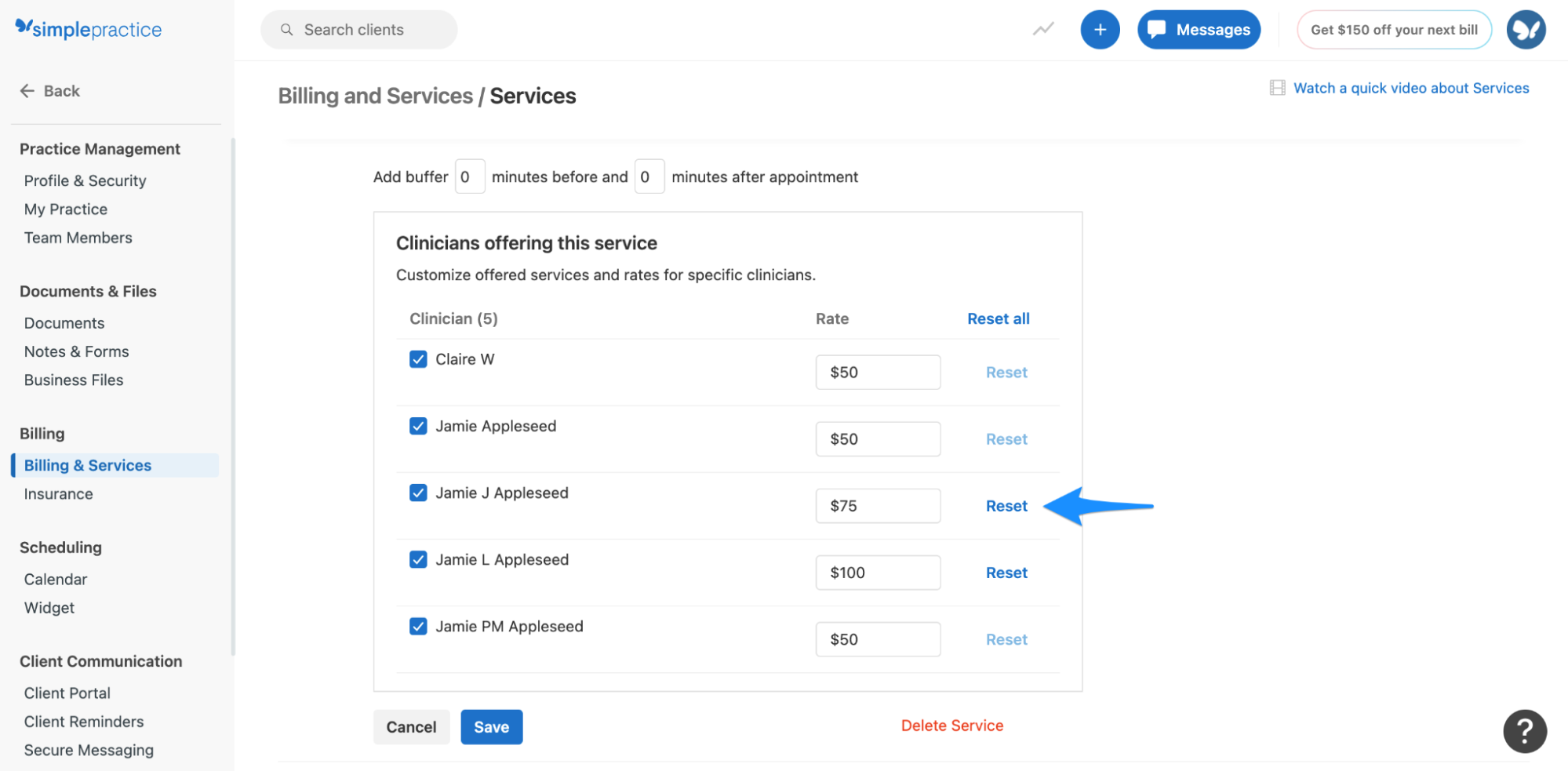This screenshot has width=1568, height=771.
Task: Click the minutes-before buffer field
Action: tap(469, 176)
